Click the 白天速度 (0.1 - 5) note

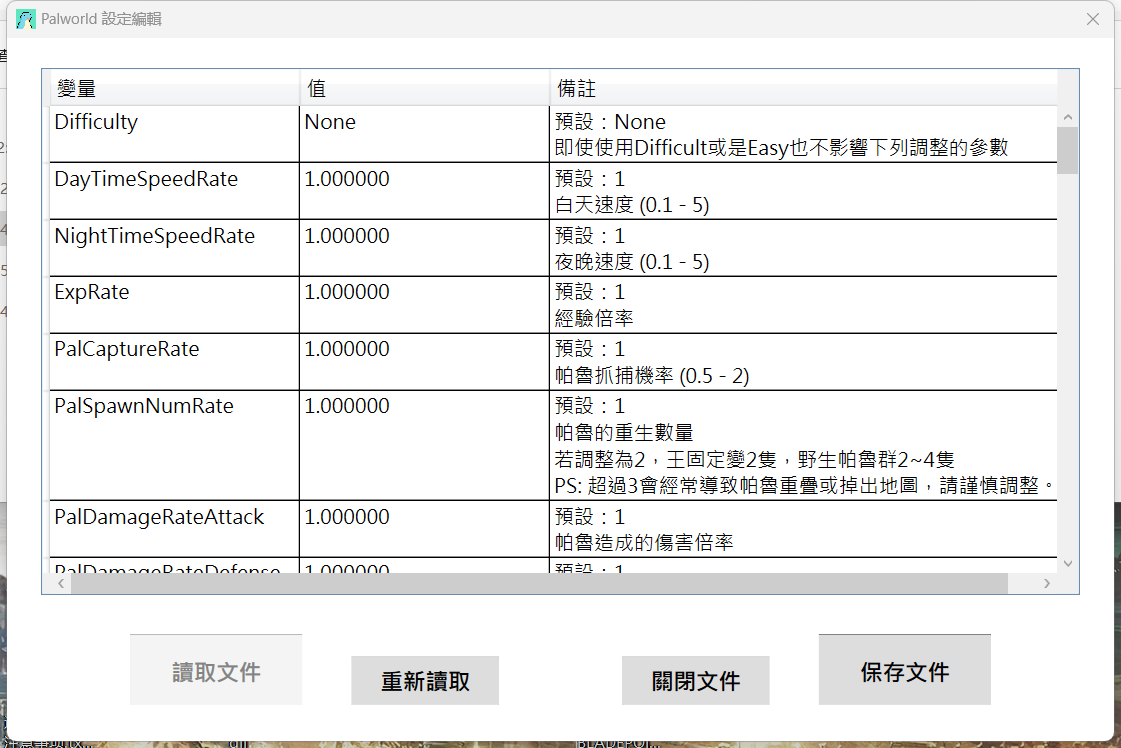pyautogui.click(x=632, y=205)
